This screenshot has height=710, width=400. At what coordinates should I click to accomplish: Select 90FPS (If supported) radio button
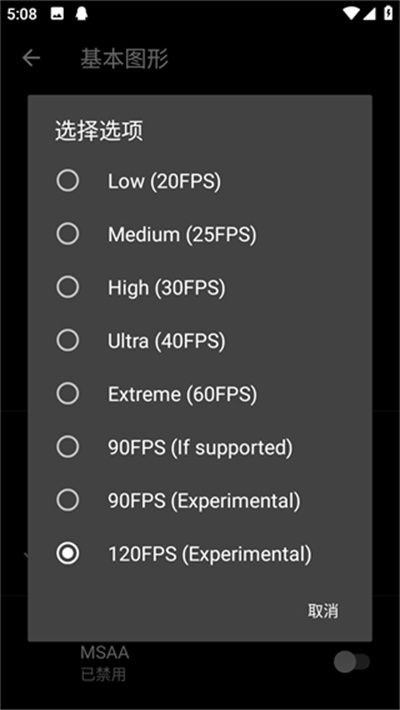pos(67,447)
